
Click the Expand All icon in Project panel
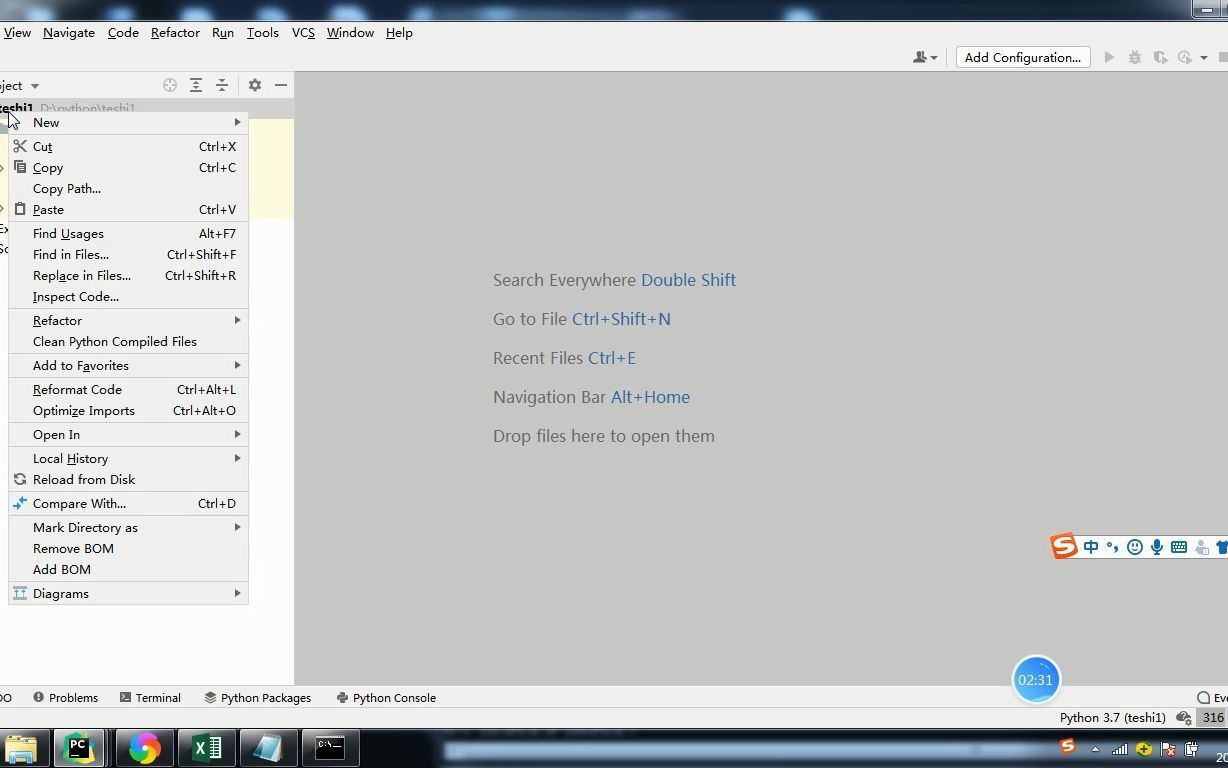(x=196, y=85)
